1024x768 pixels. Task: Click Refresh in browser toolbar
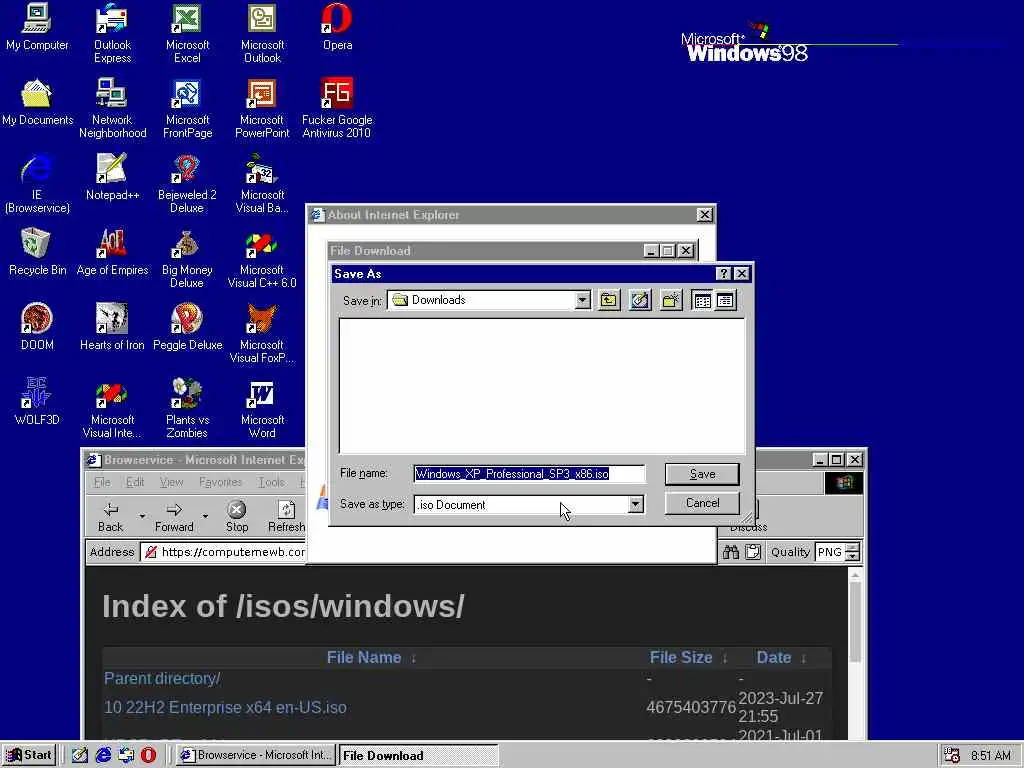point(286,517)
